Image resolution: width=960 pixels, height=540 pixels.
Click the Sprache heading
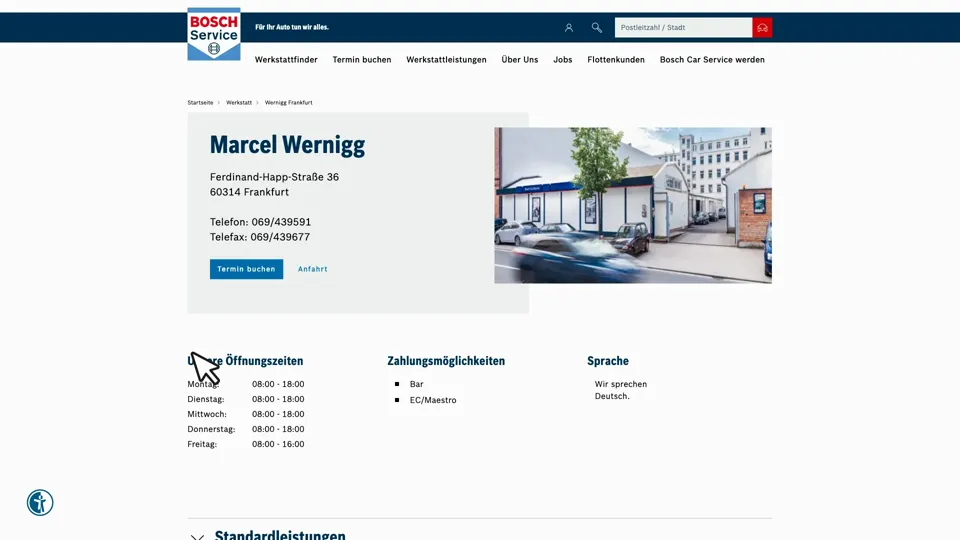click(608, 361)
